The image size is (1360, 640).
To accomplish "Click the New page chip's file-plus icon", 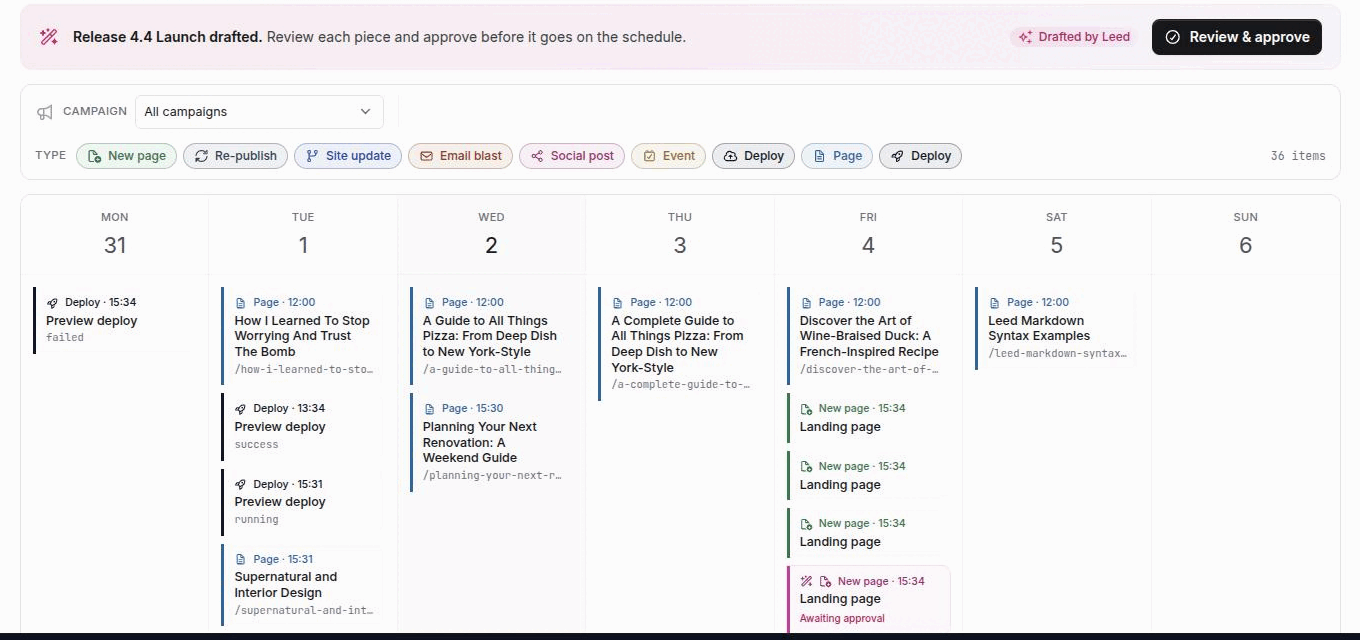I will coord(95,156).
